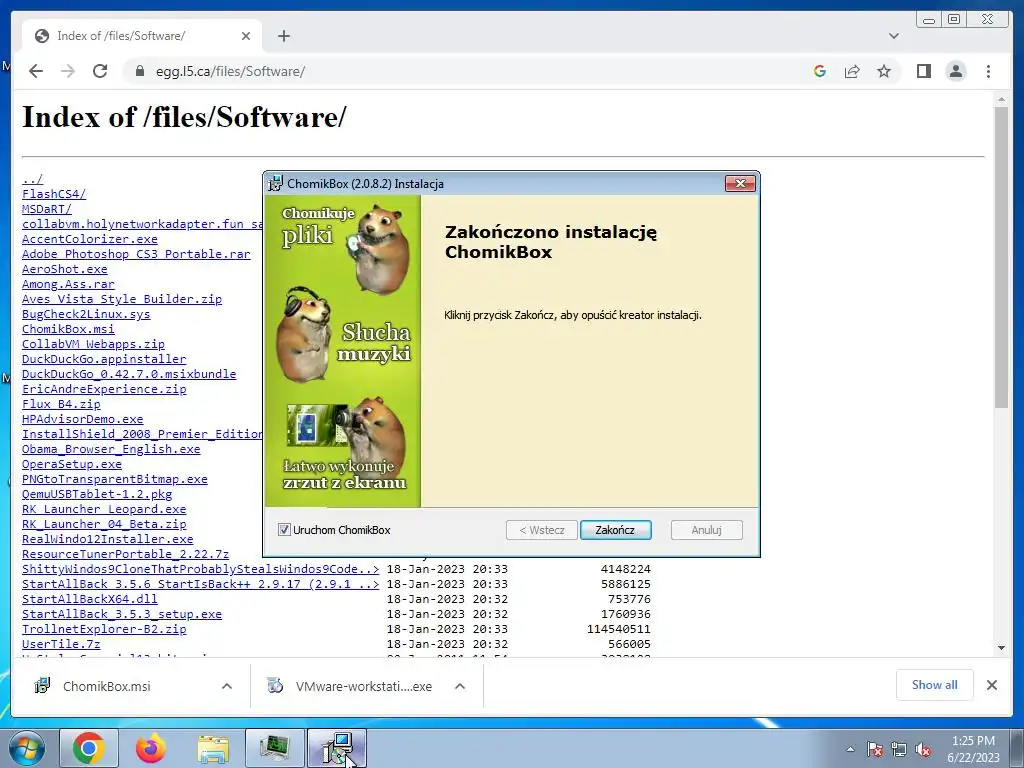Screen dimensions: 1024x768
Task: Click muted volume tray icon
Action: (x=923, y=749)
